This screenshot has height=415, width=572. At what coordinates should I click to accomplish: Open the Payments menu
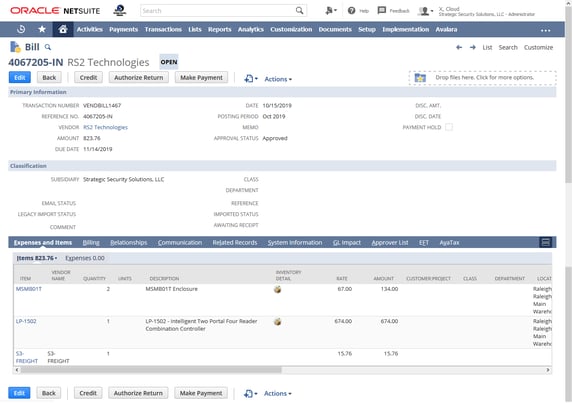point(123,30)
